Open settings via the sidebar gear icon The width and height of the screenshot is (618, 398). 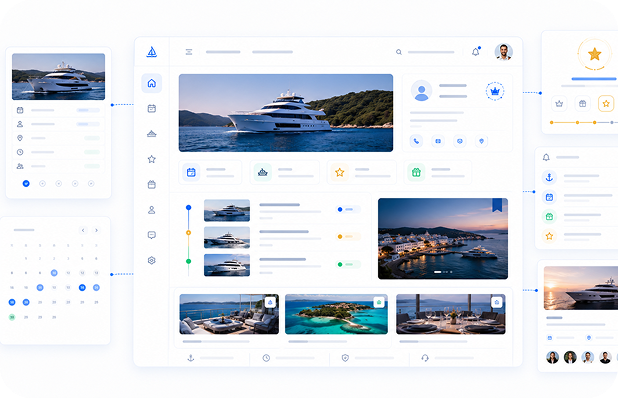click(x=152, y=260)
